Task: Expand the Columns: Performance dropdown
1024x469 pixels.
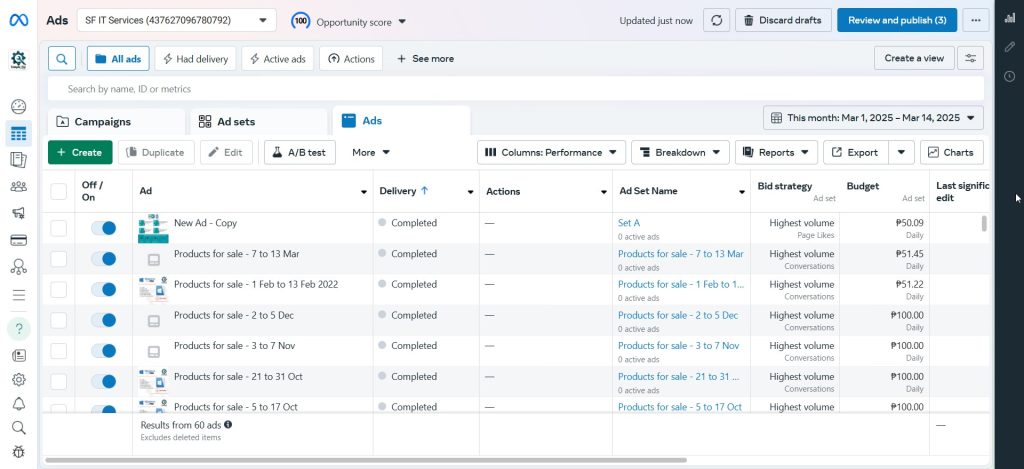Action: (551, 152)
